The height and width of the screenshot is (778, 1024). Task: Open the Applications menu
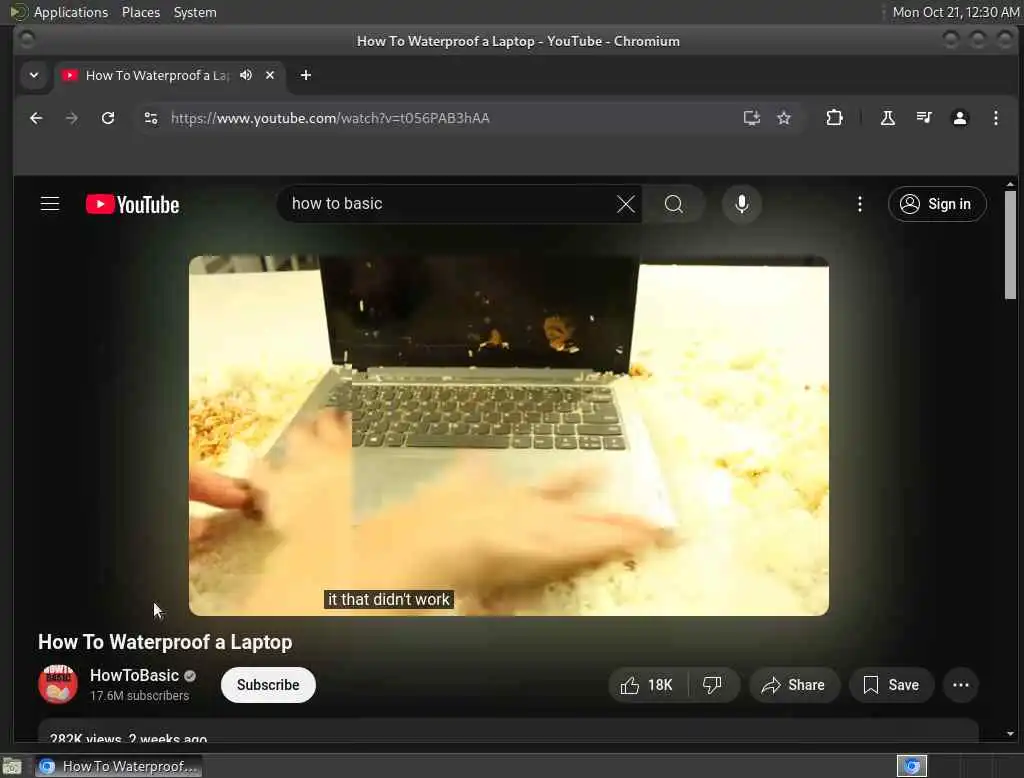click(71, 12)
